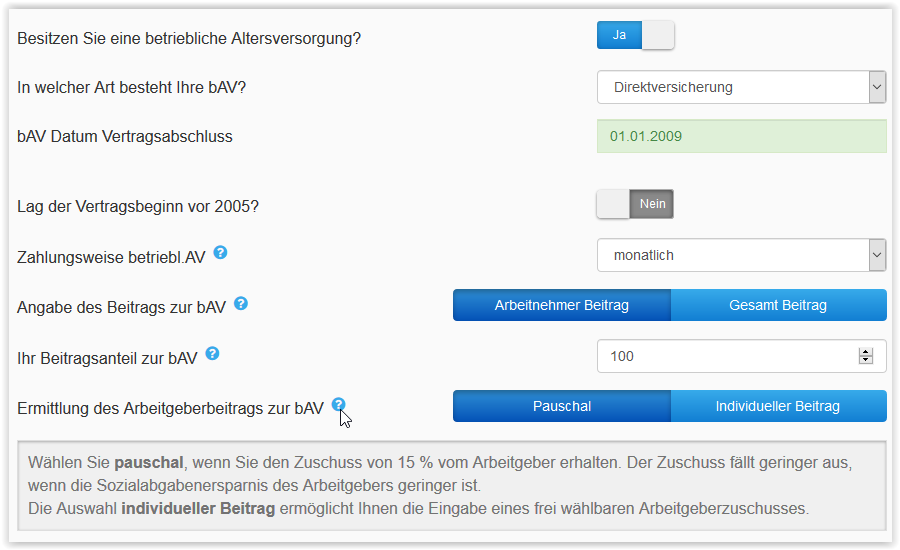Open the Direktversicherung dropdown
The height and width of the screenshot is (550, 900).
741,87
